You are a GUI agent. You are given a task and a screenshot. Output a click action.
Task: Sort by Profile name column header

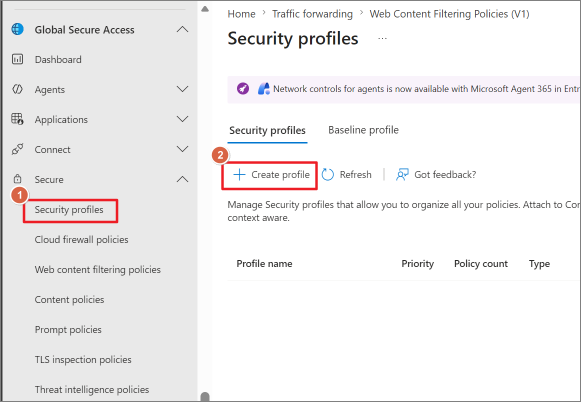(264, 264)
